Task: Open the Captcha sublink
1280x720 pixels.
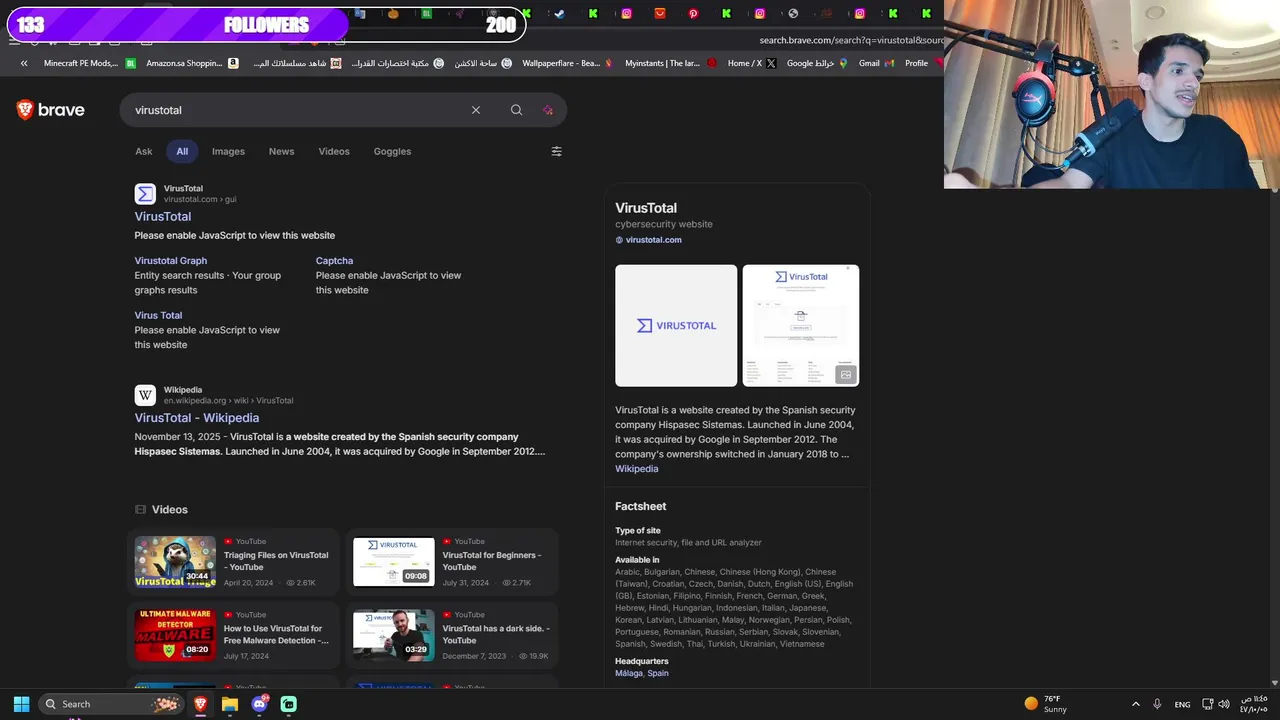Action: pyautogui.click(x=334, y=260)
